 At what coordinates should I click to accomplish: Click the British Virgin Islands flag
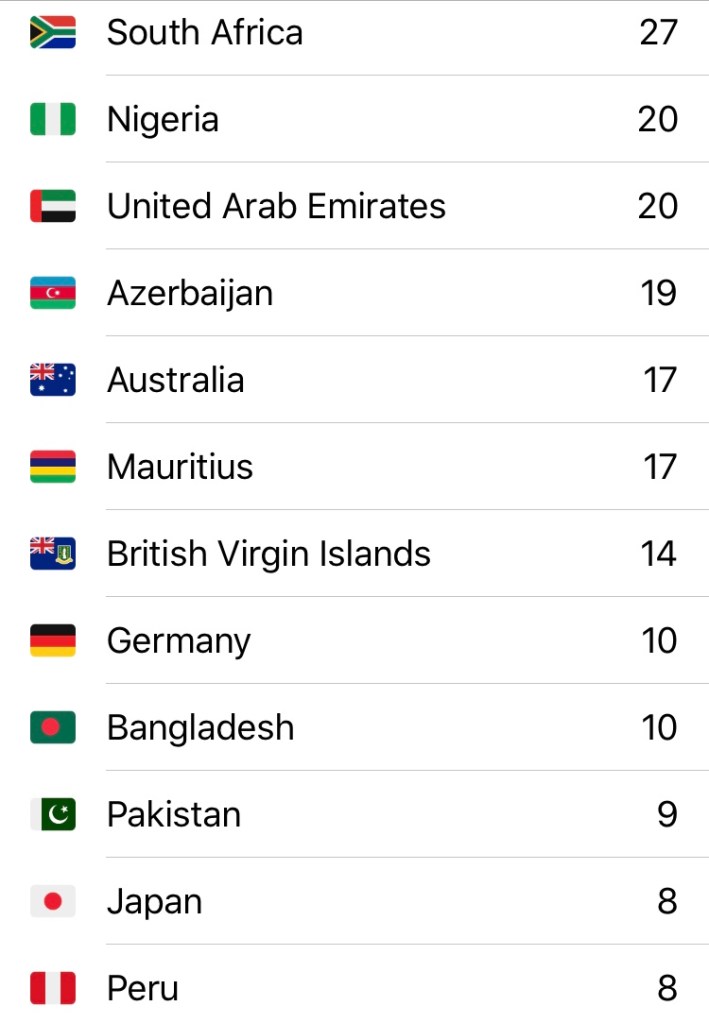click(x=53, y=554)
